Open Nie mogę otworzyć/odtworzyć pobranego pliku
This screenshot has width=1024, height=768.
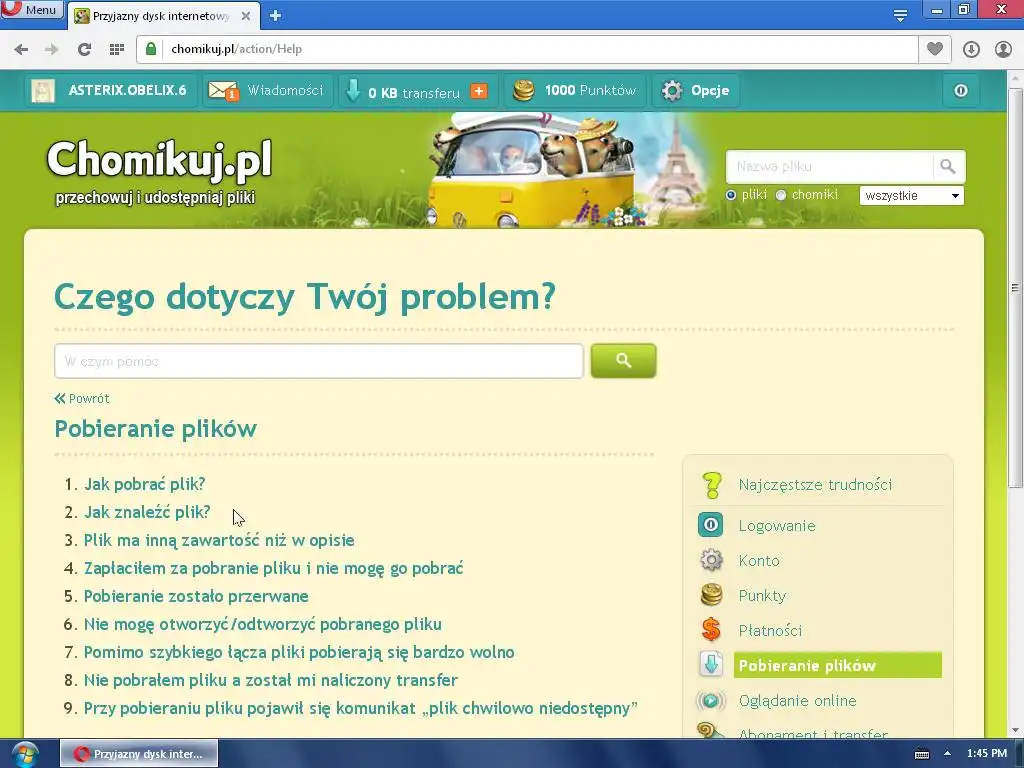[263, 624]
